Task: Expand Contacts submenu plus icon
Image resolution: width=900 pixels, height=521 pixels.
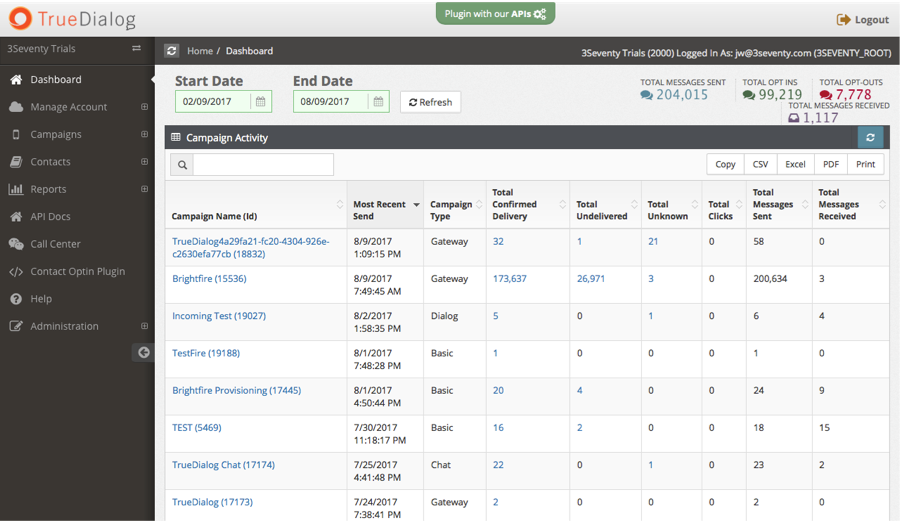Action: coord(144,161)
